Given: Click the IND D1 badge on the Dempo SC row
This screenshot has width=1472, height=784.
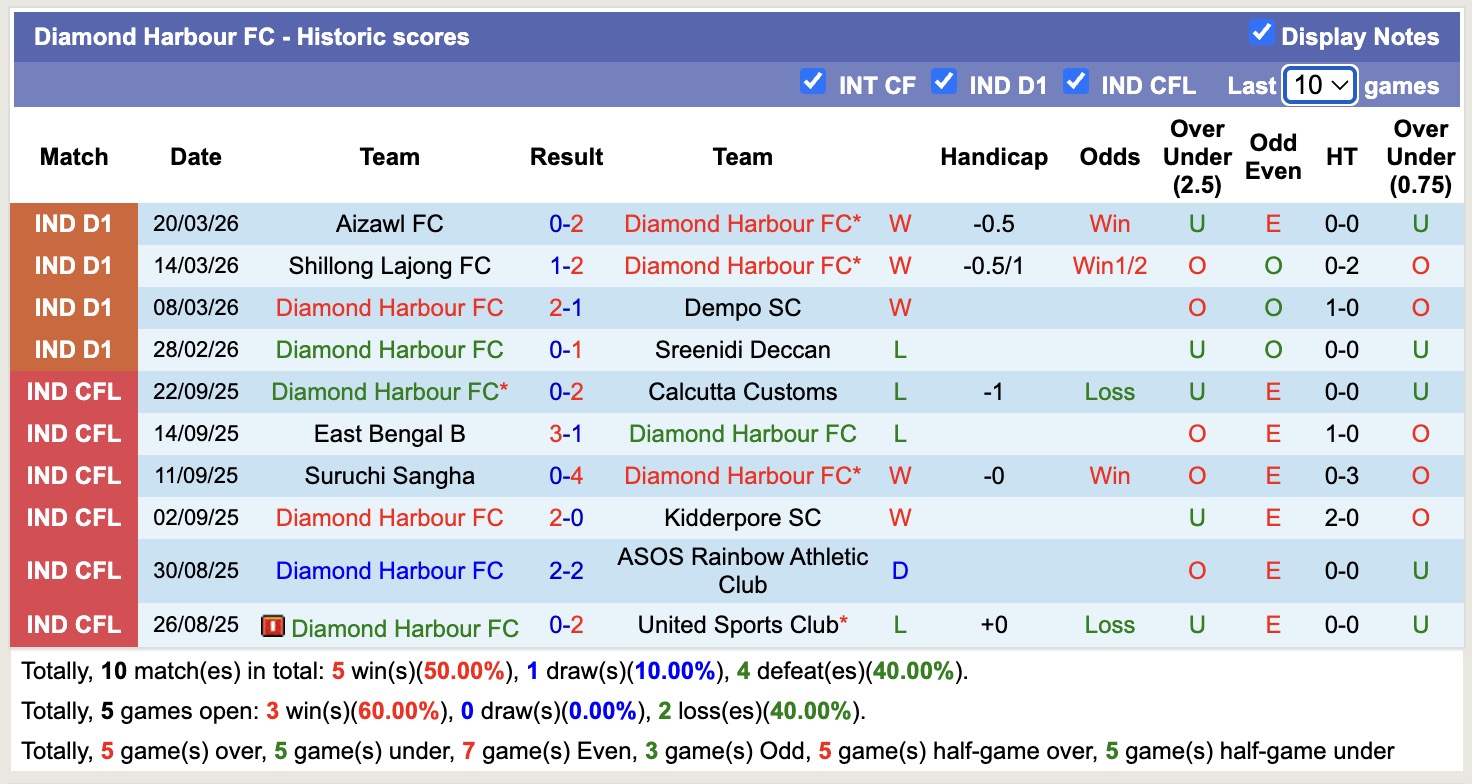Looking at the screenshot, I should 74,307.
